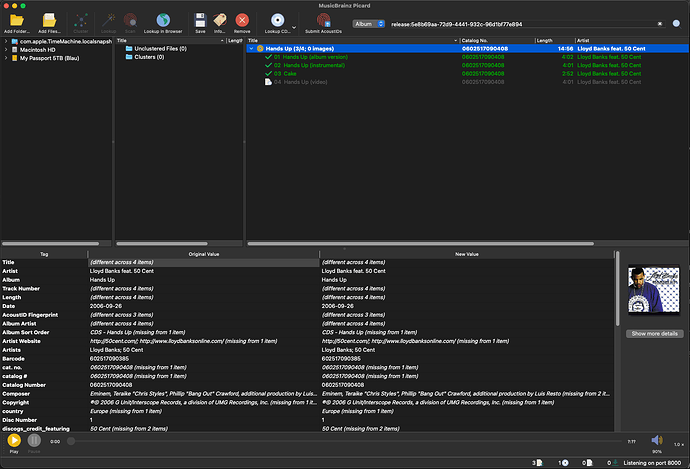Click the Listening on port 8000 status text
This screenshot has width=690, height=469.
pos(652,463)
